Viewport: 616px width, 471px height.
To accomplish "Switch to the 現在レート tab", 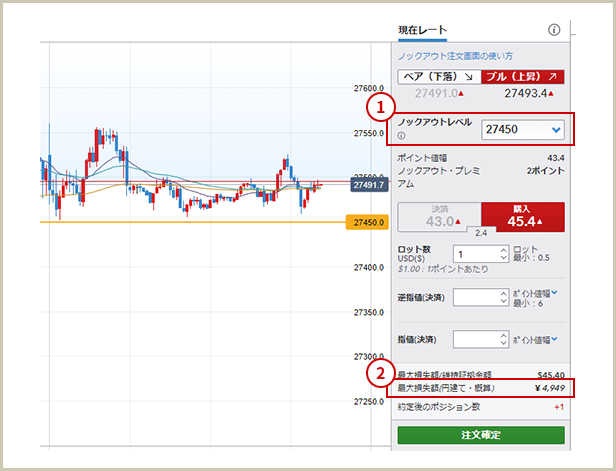I will point(422,31).
